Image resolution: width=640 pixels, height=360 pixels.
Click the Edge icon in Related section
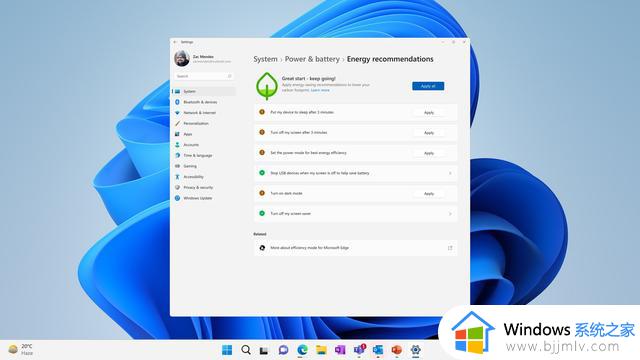pyautogui.click(x=262, y=248)
